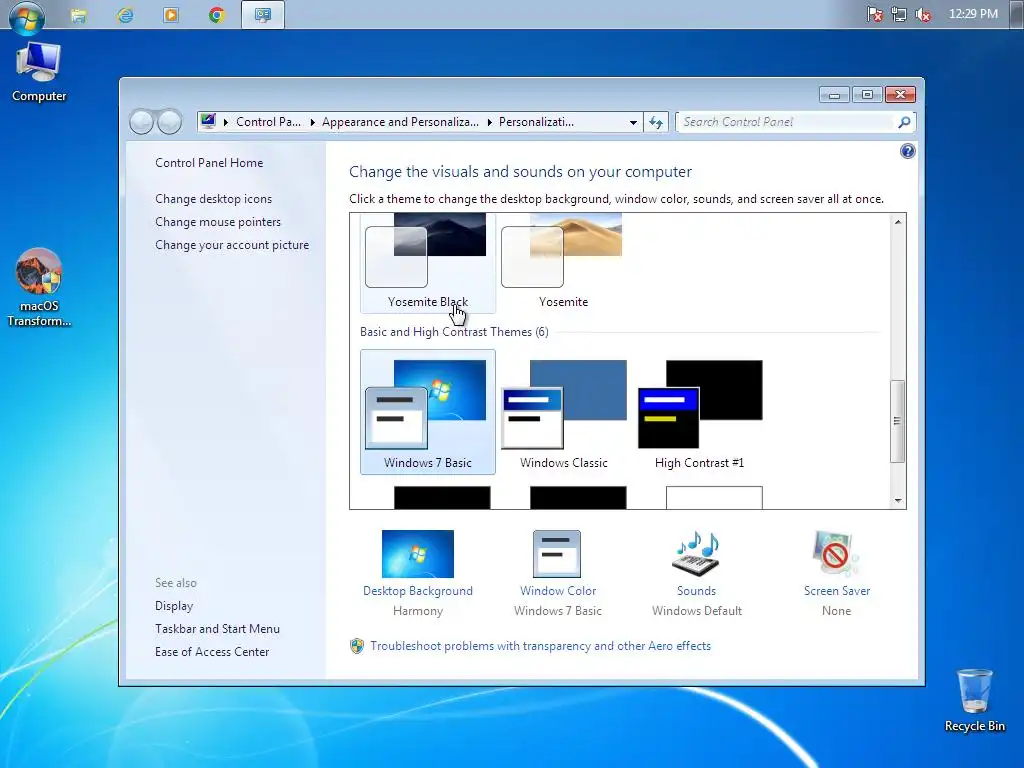
Task: Open Change your account picture link
Action: click(232, 245)
